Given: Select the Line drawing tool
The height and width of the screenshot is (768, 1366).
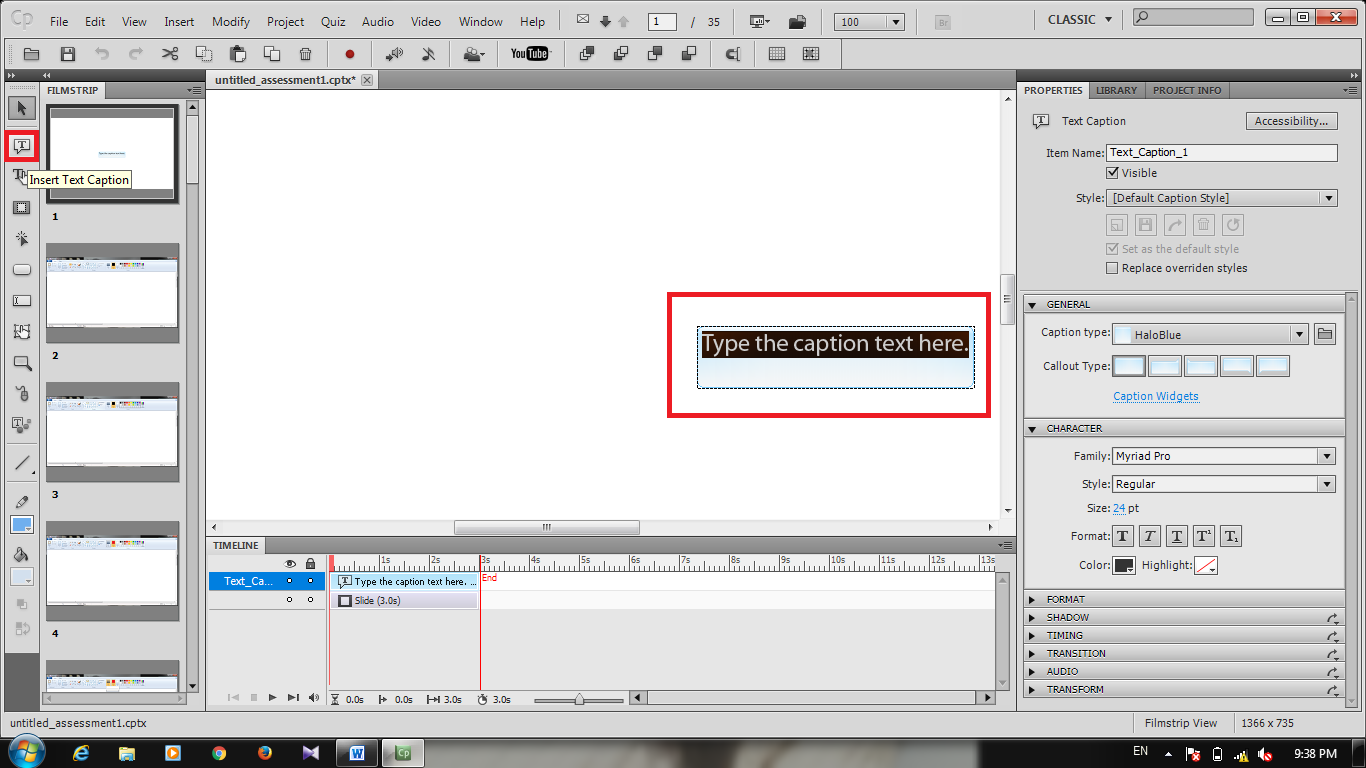Looking at the screenshot, I should point(22,463).
